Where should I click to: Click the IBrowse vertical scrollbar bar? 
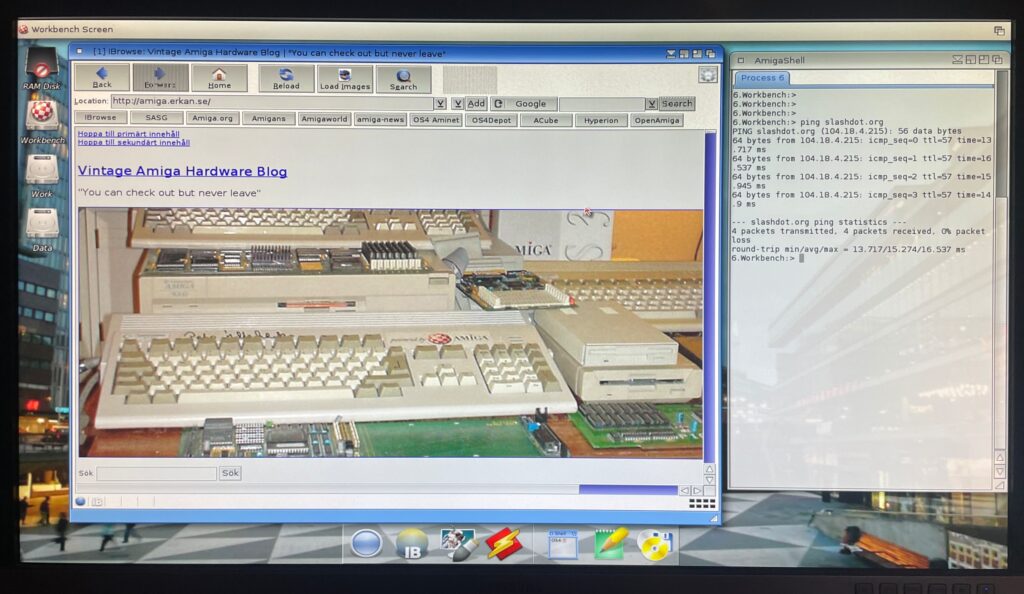point(710,297)
